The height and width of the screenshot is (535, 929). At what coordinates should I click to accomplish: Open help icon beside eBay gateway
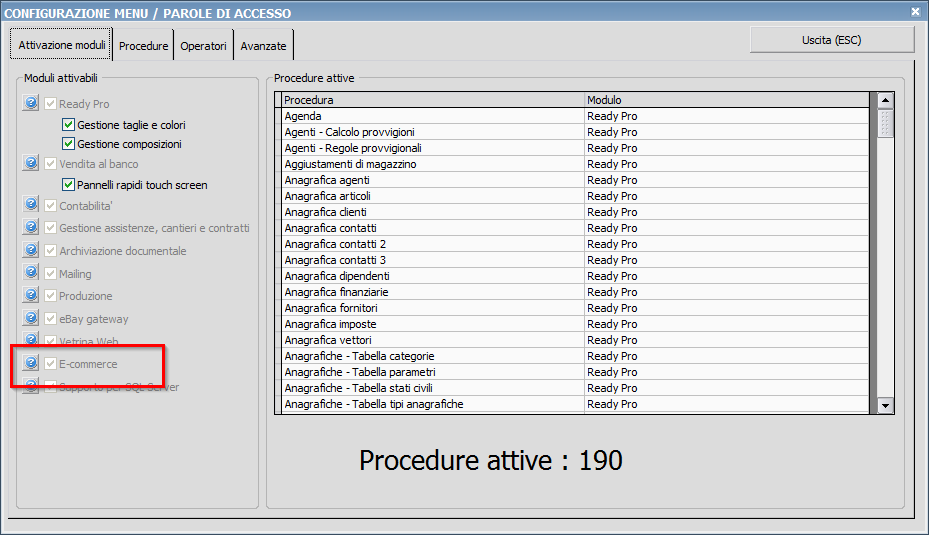pos(31,318)
